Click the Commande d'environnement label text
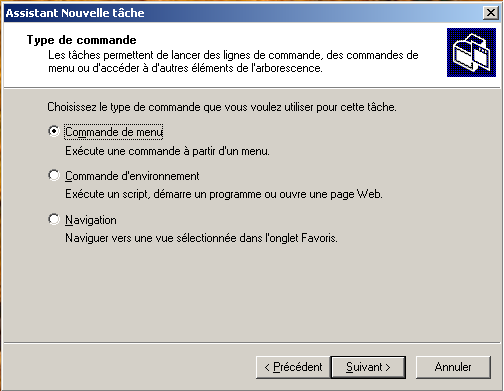 (x=132, y=176)
